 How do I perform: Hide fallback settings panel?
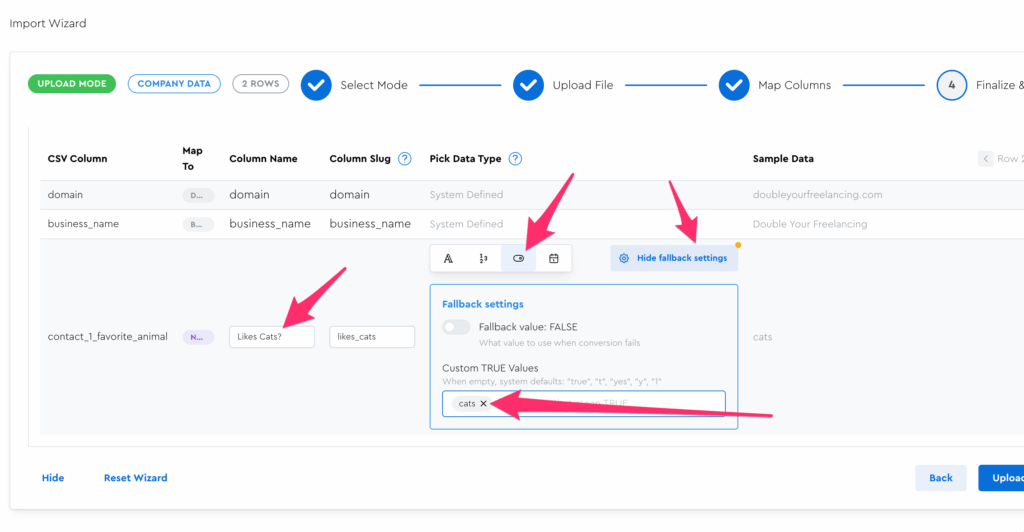click(x=674, y=258)
